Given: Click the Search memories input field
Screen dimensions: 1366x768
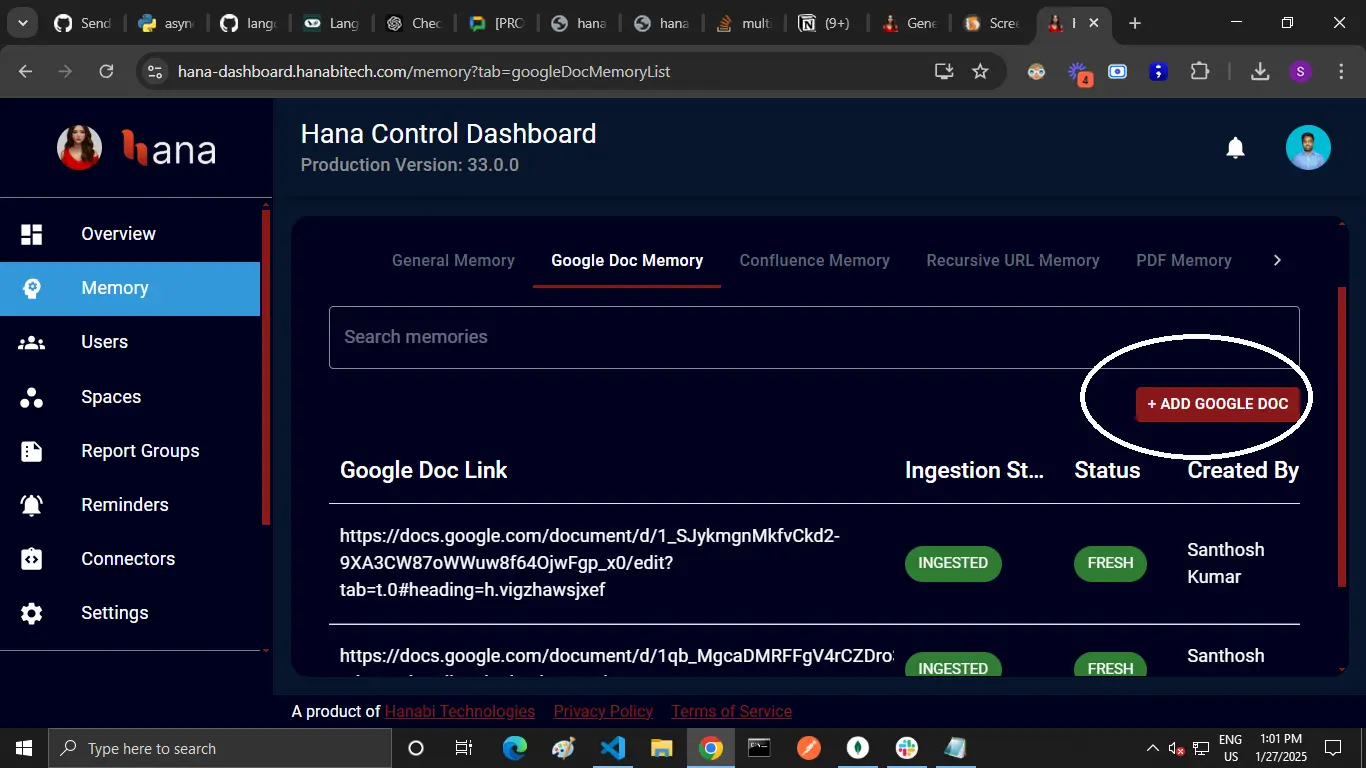Looking at the screenshot, I should tap(814, 337).
